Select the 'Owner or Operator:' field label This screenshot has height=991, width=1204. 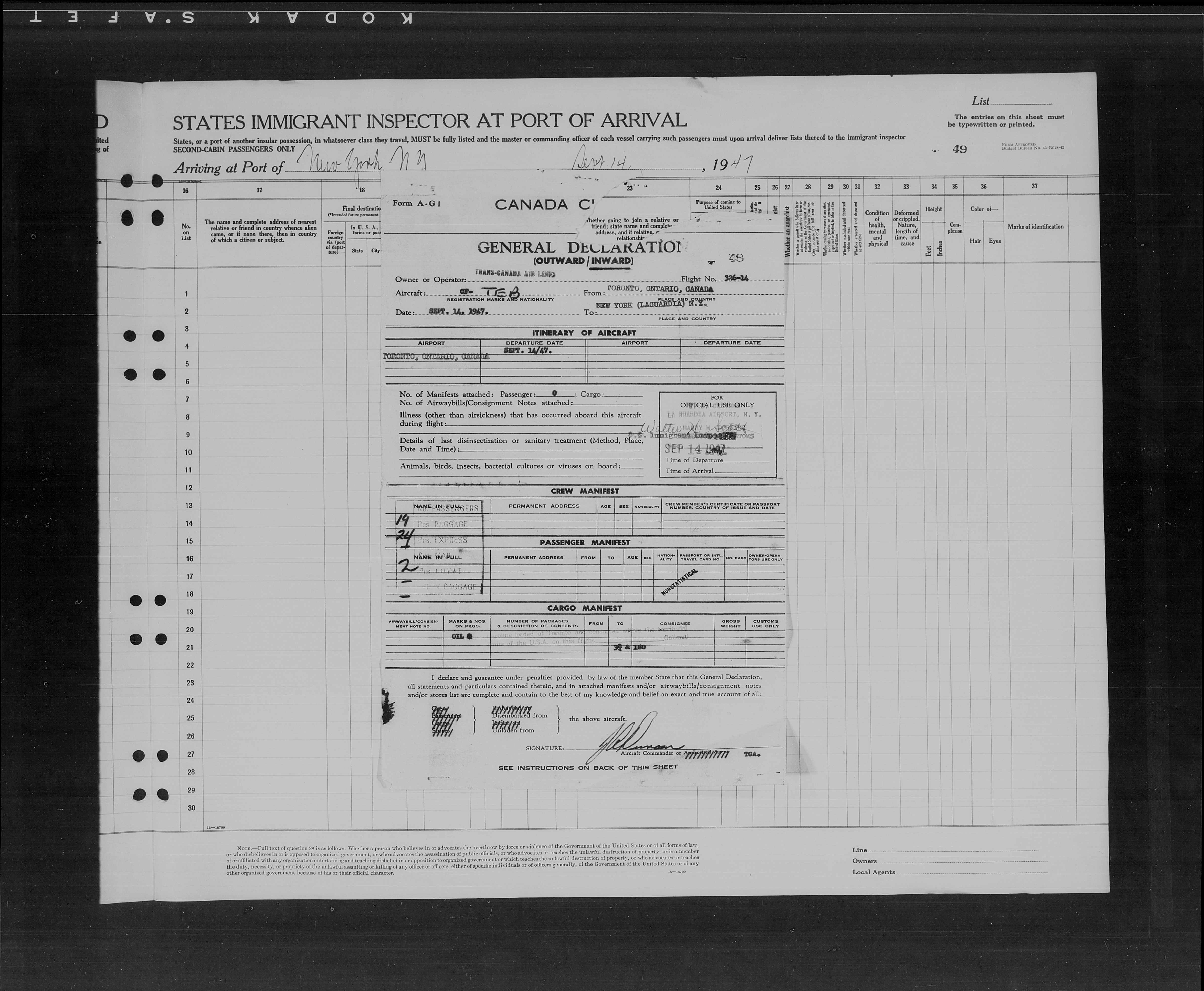431,280
